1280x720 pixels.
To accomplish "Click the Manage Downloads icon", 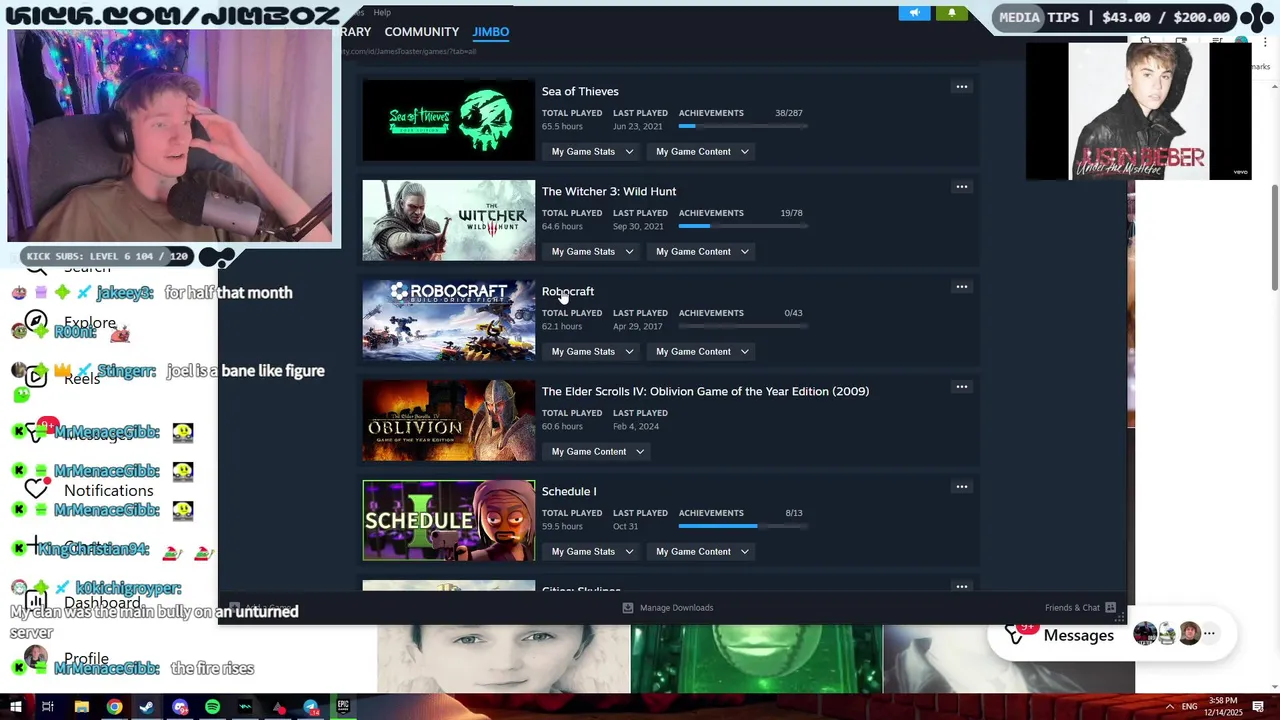I will 628,608.
